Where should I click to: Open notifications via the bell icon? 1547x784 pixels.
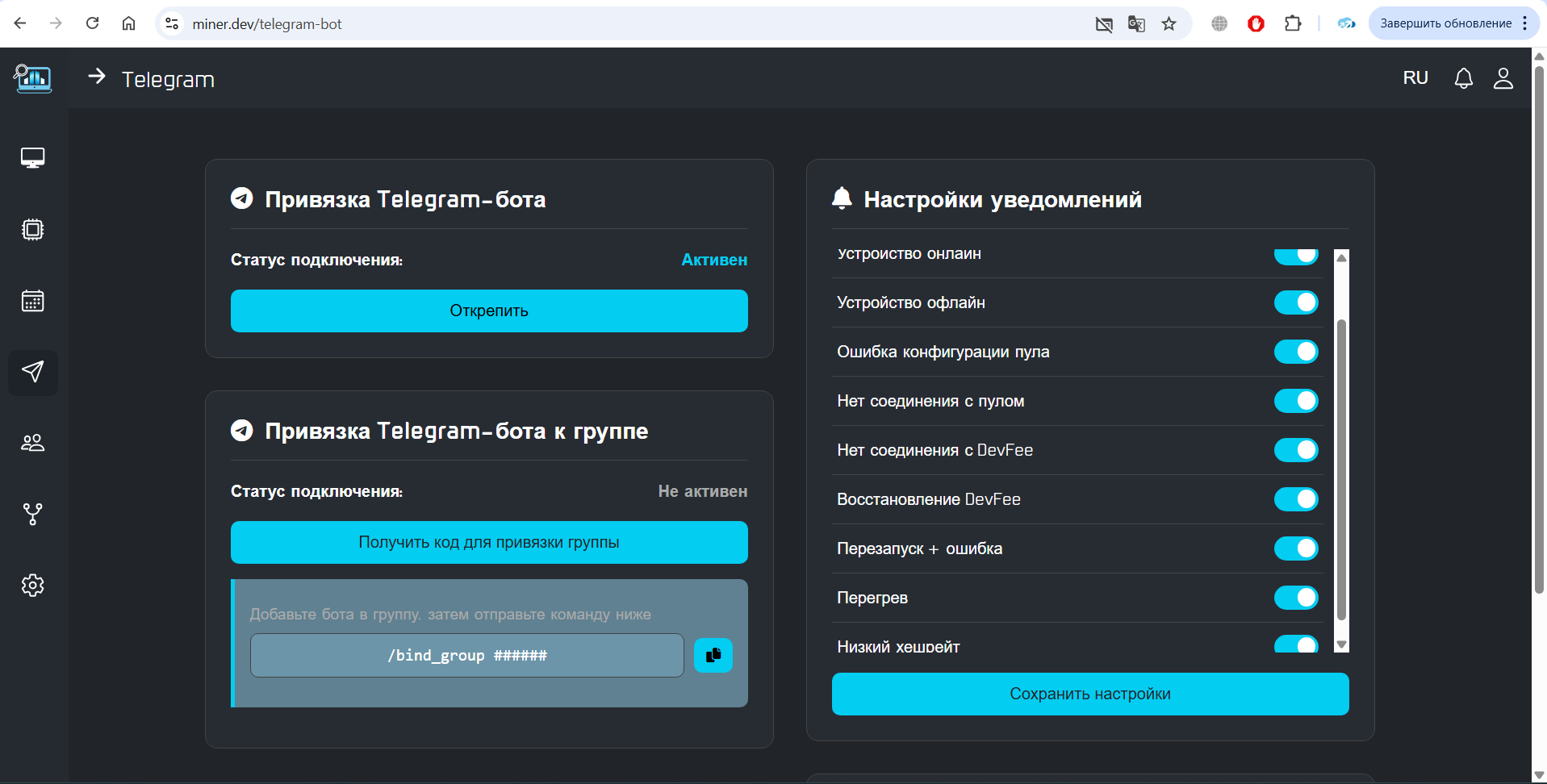pyautogui.click(x=1463, y=78)
